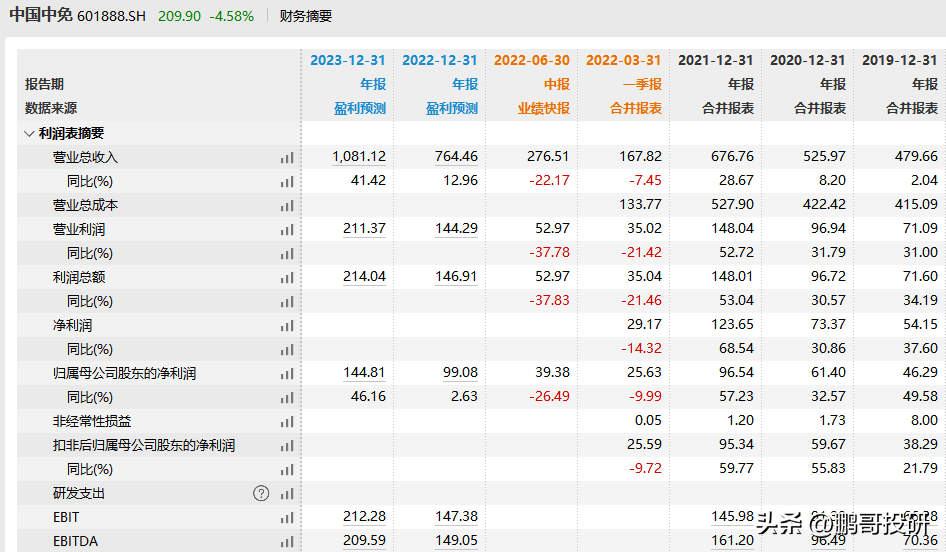
Task: Open chart icon for 研发支出 row
Action: point(287,494)
